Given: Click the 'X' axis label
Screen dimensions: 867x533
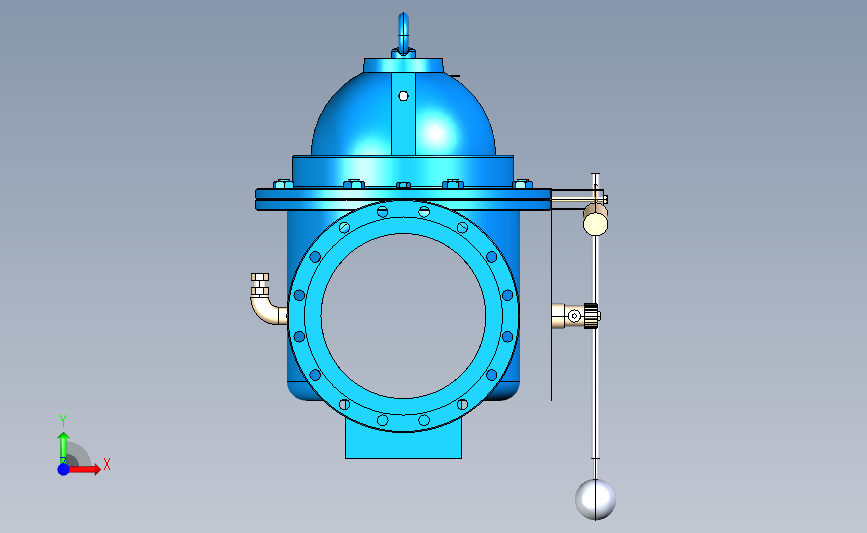Looking at the screenshot, I should coord(107,464).
